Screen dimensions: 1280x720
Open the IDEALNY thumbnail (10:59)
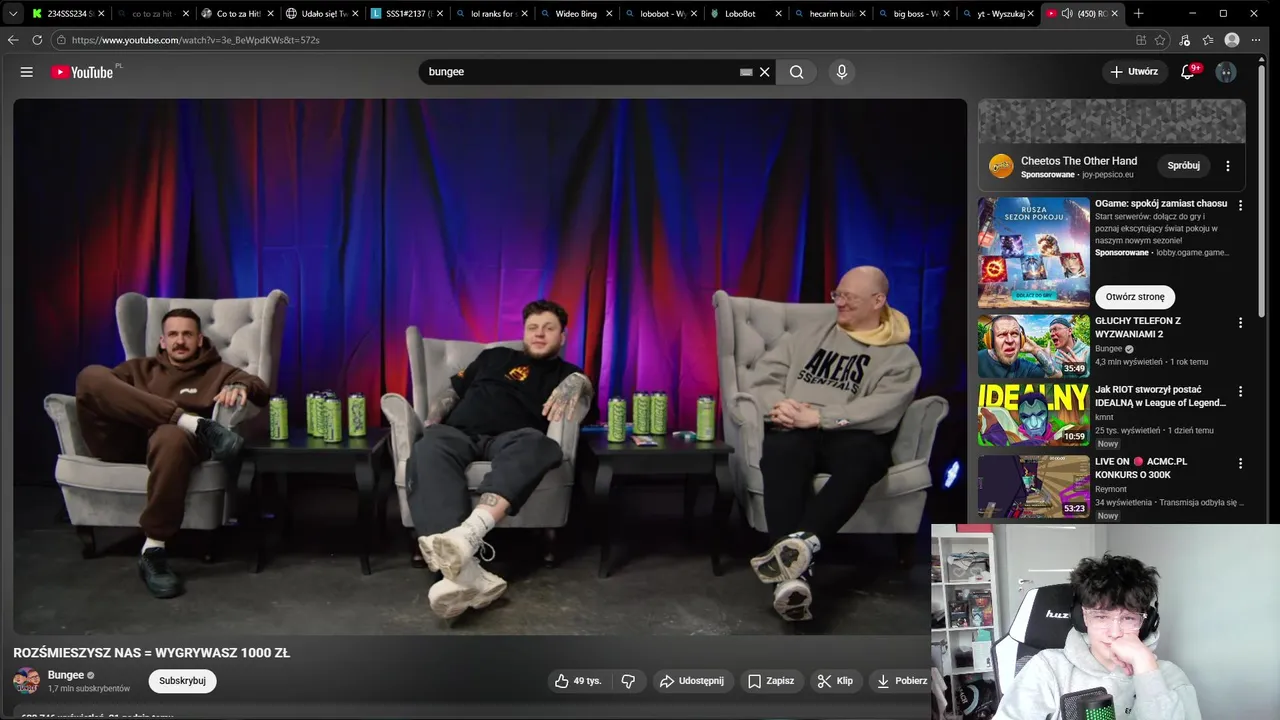pos(1033,414)
